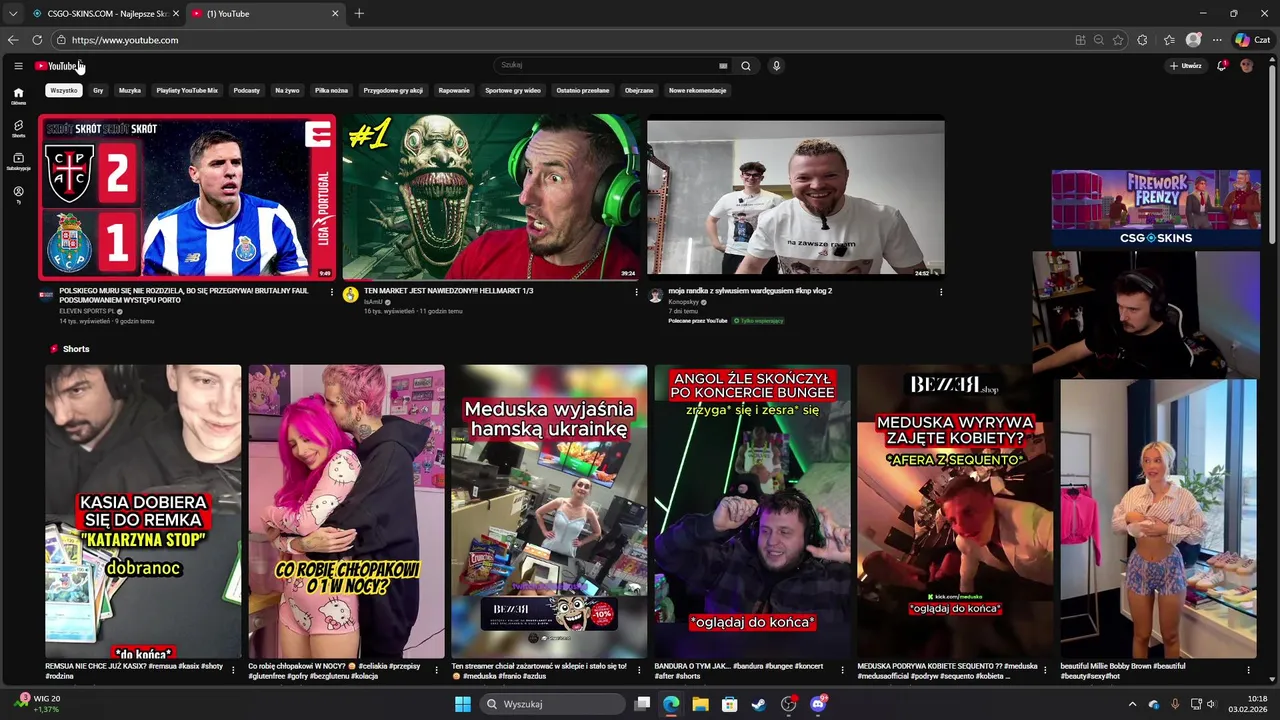Open options for 'Co robię chłopakowi' short

[x=436, y=670]
